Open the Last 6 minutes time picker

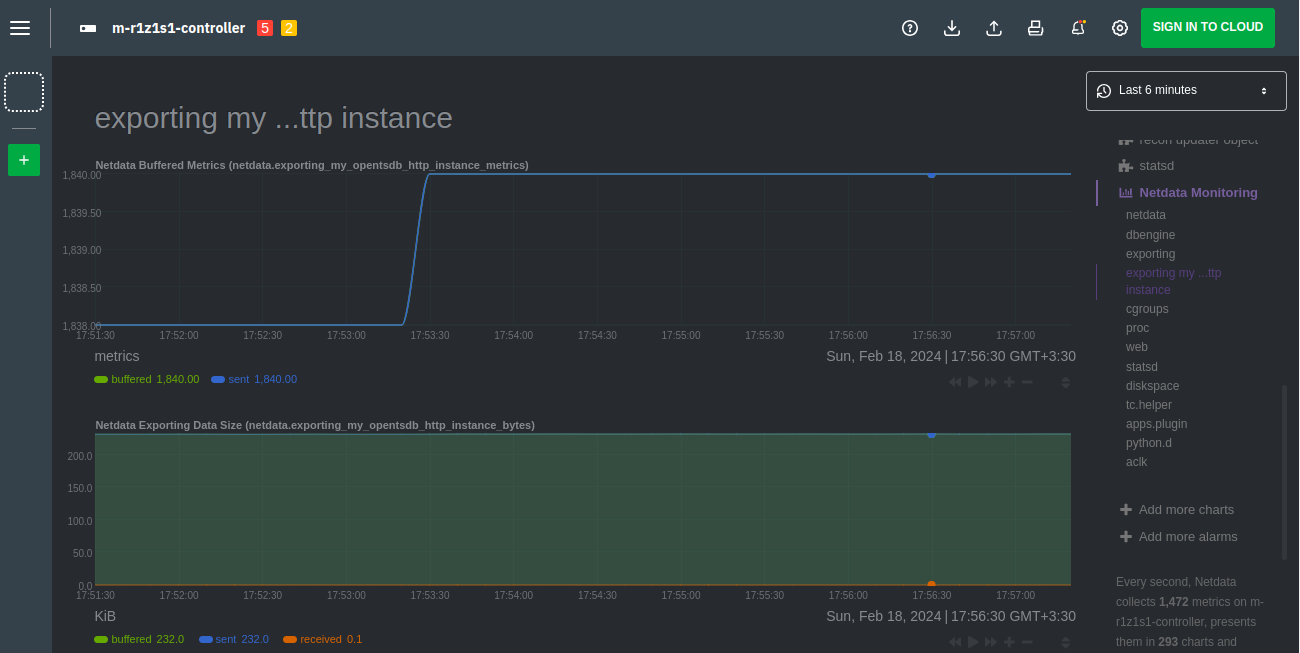point(1186,91)
